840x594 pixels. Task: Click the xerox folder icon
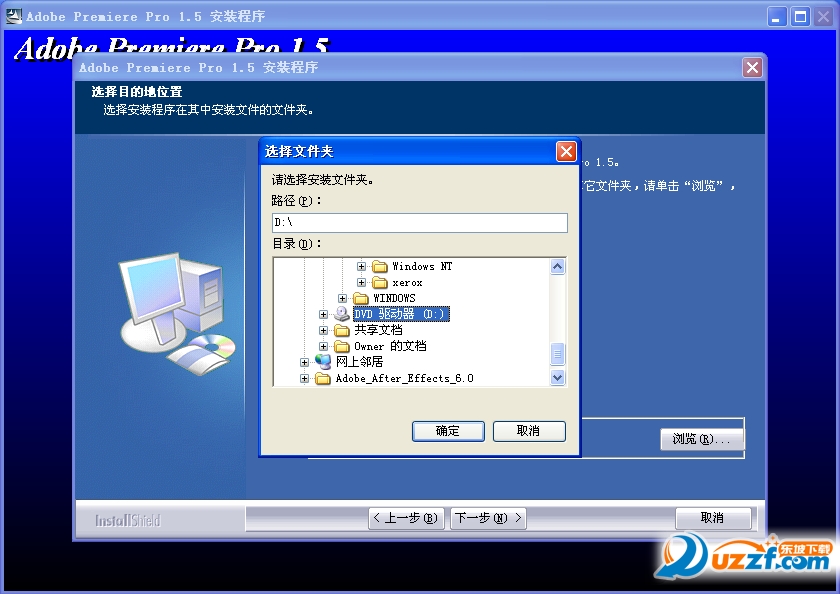coord(380,282)
